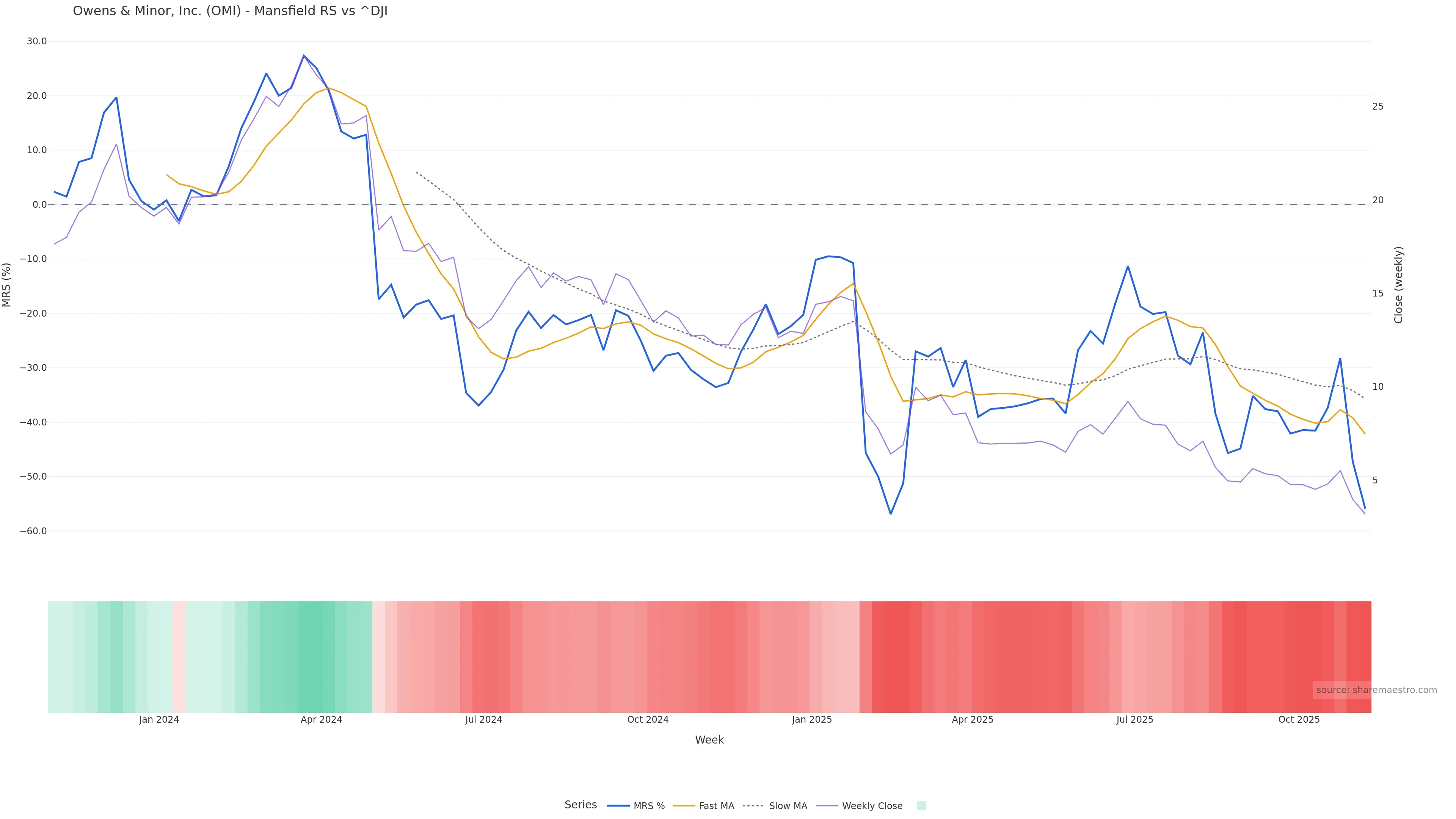Image resolution: width=1456 pixels, height=819 pixels.
Task: Open the source: sharemaestro.com watermark
Action: 1376,690
